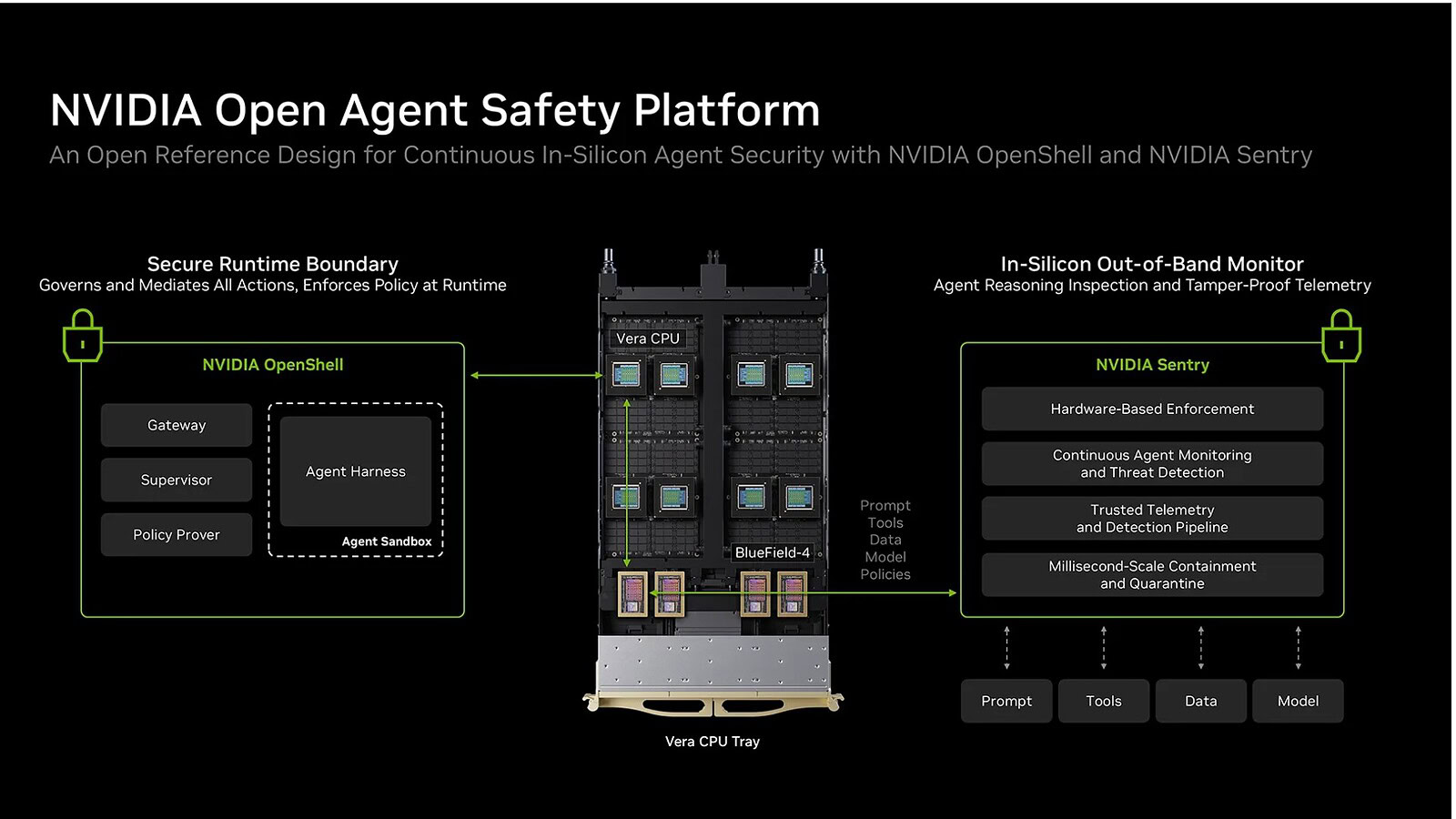The image size is (1456, 819).
Task: Select Trusted Telemetry and Detection Pipeline box
Action: click(1152, 519)
